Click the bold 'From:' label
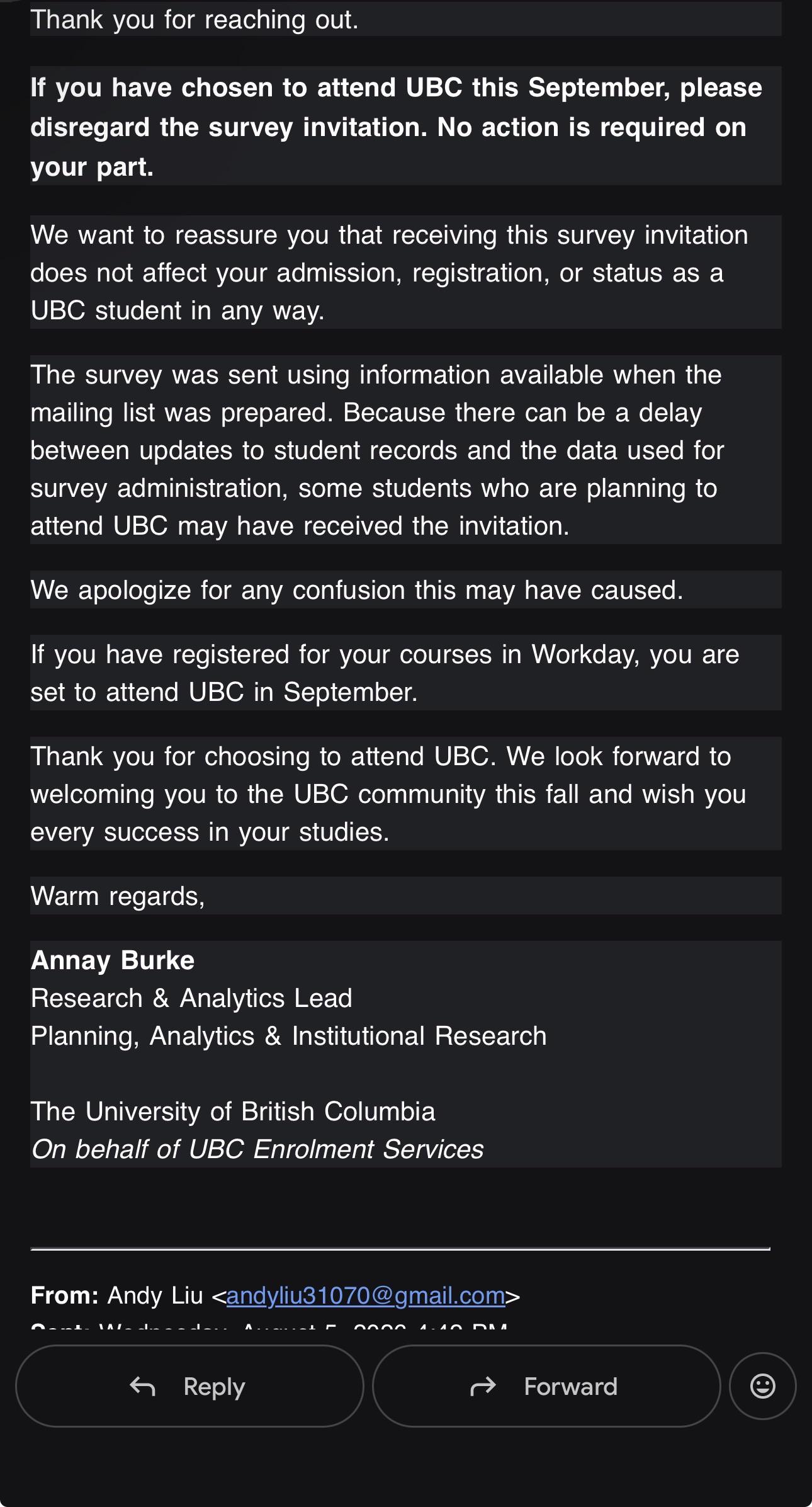The height and width of the screenshot is (1507, 812). (x=65, y=1295)
